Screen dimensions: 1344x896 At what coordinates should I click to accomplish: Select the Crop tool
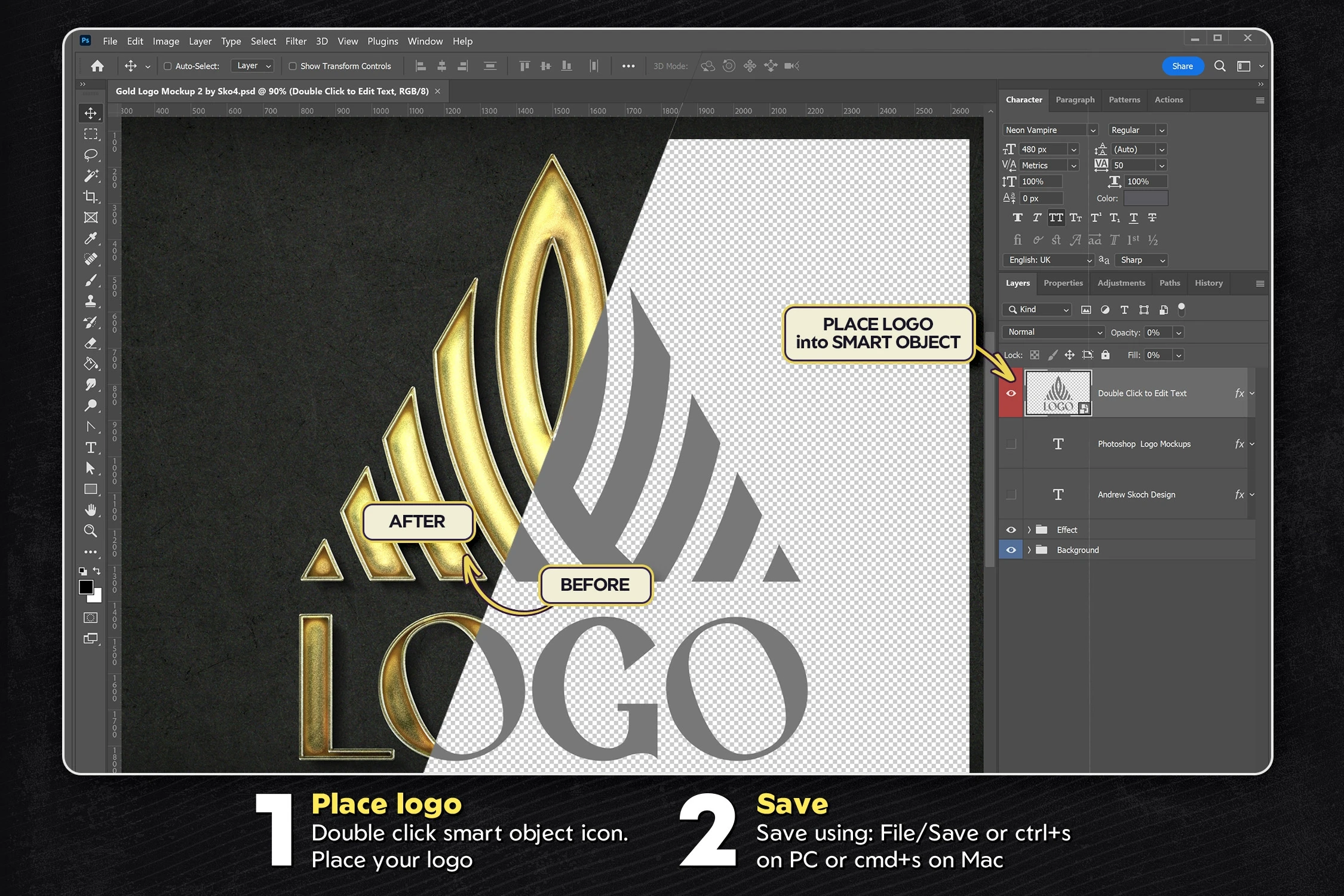[x=91, y=197]
